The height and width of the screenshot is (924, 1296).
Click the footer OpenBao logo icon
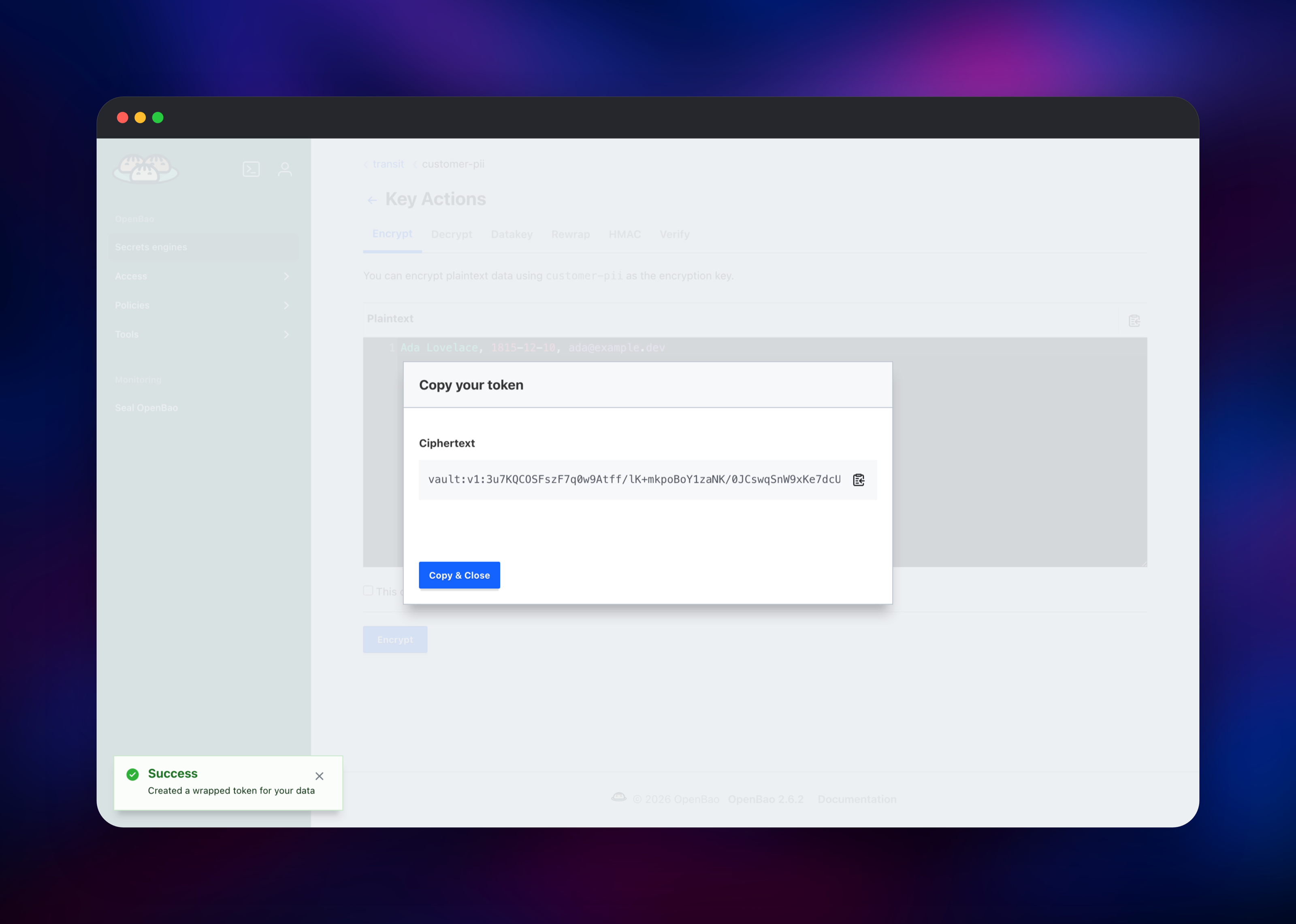pyautogui.click(x=618, y=797)
